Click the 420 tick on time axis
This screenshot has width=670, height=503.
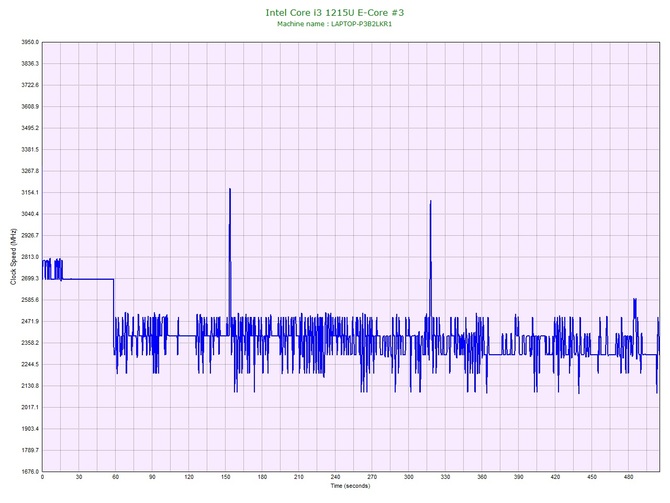[x=555, y=477]
